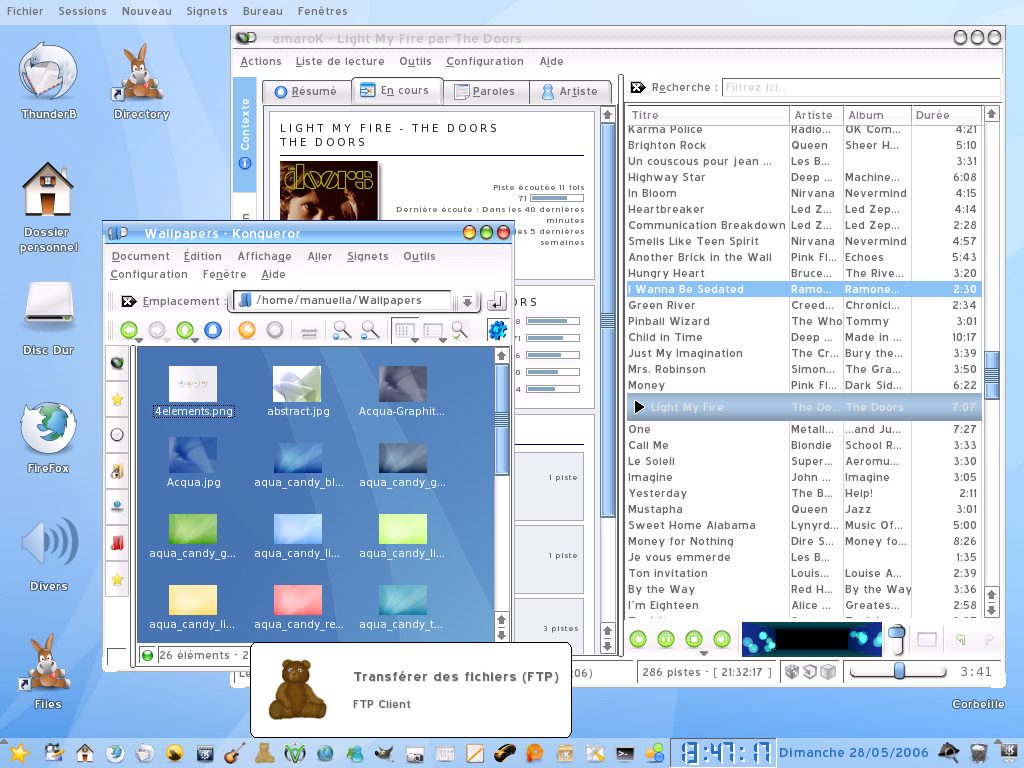Open Divers speaker desktop icon

click(49, 542)
